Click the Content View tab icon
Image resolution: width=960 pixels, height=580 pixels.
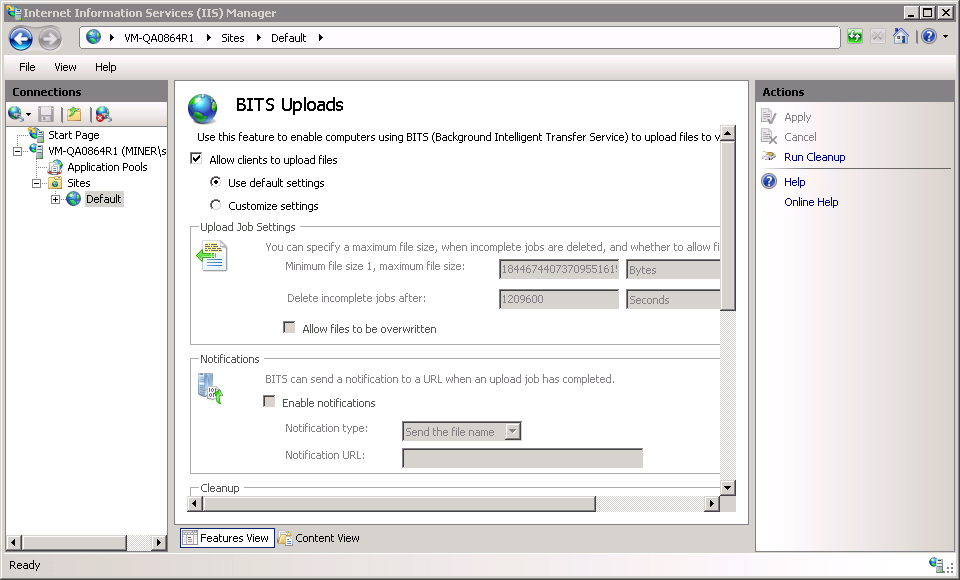pos(285,538)
